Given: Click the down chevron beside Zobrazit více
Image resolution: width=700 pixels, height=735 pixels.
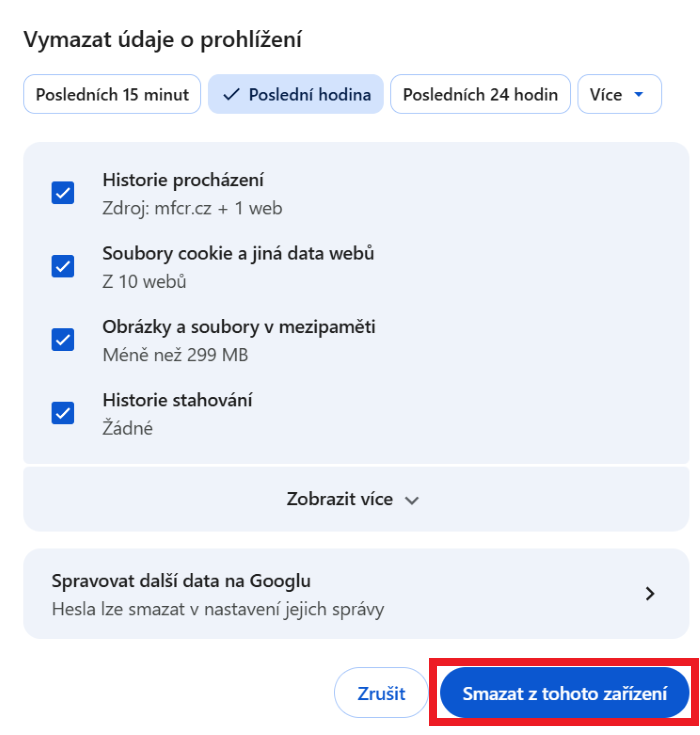Looking at the screenshot, I should click(411, 500).
